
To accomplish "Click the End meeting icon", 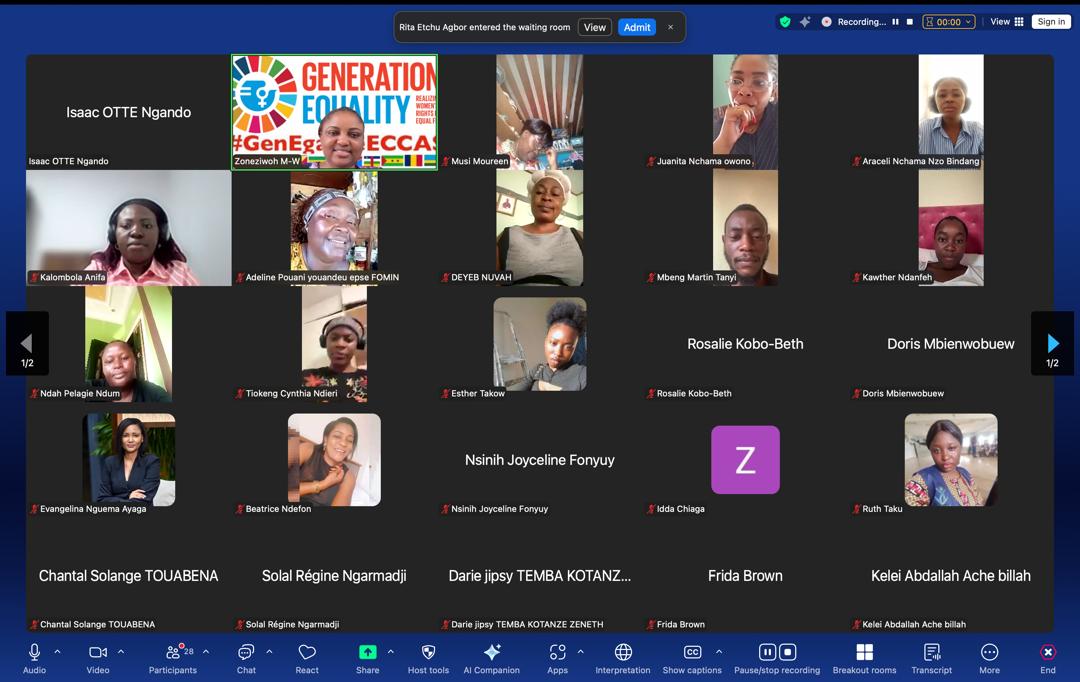I will (1048, 652).
